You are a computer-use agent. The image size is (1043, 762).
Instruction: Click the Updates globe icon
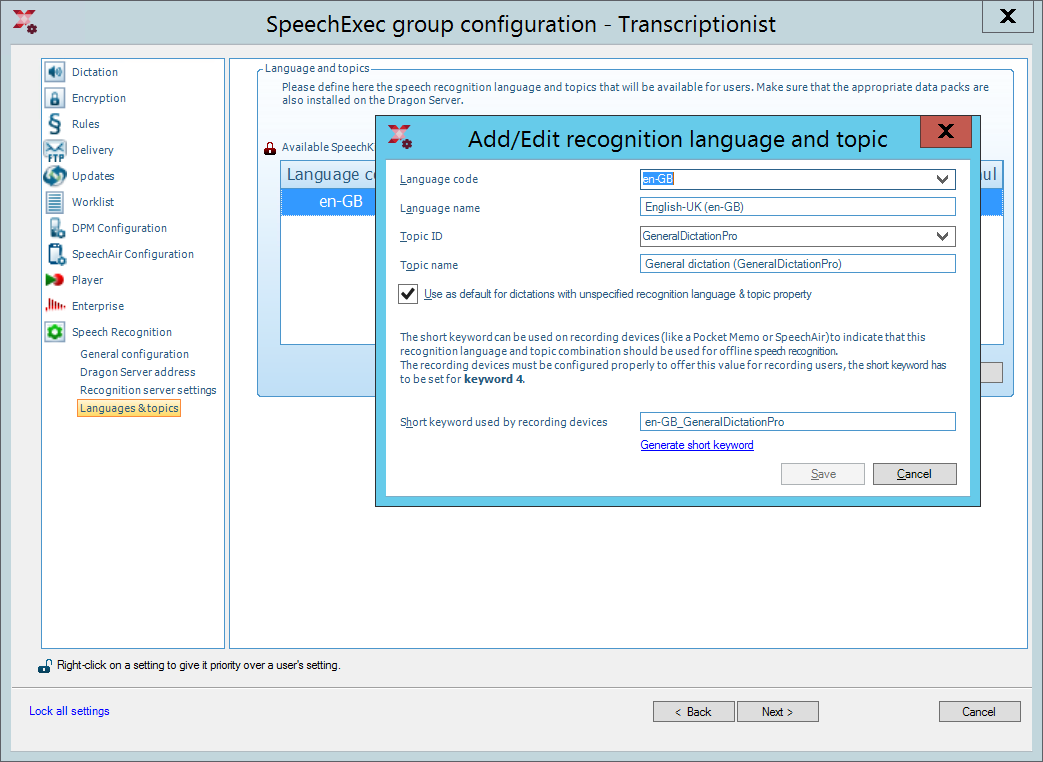tap(55, 176)
